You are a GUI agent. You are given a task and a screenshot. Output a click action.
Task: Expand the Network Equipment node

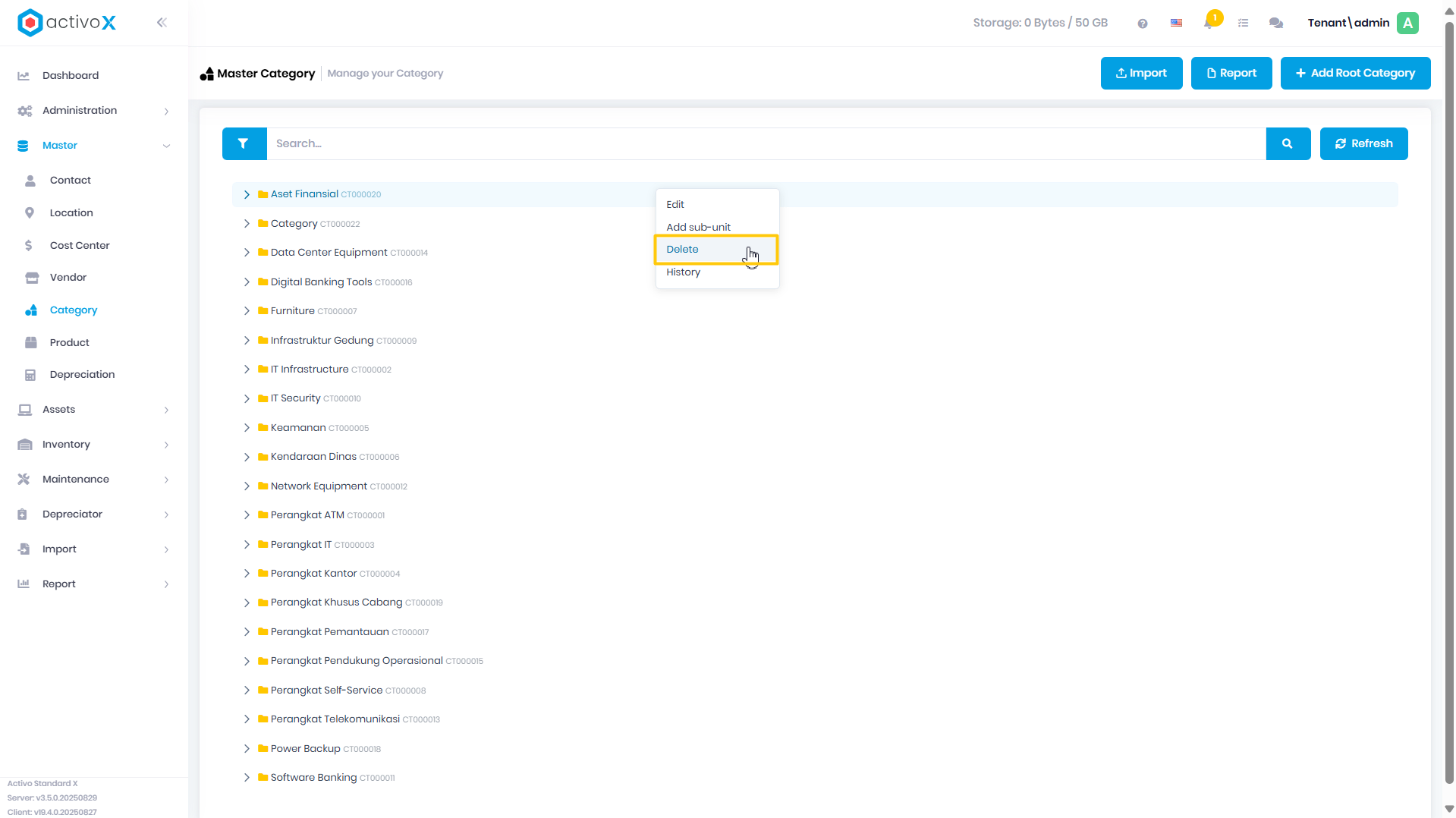click(247, 486)
